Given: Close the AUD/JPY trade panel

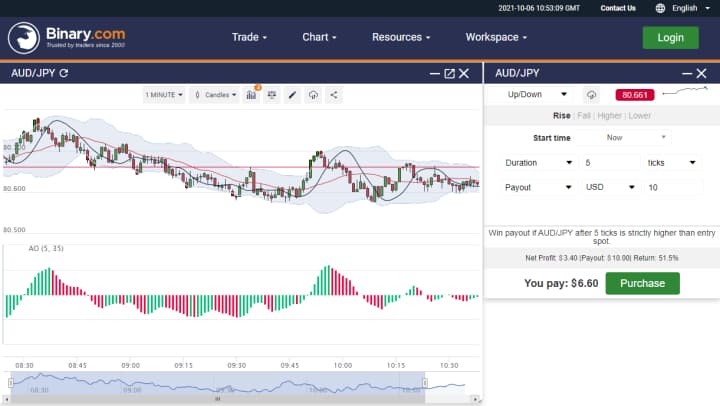Looking at the screenshot, I should pyautogui.click(x=702, y=73).
